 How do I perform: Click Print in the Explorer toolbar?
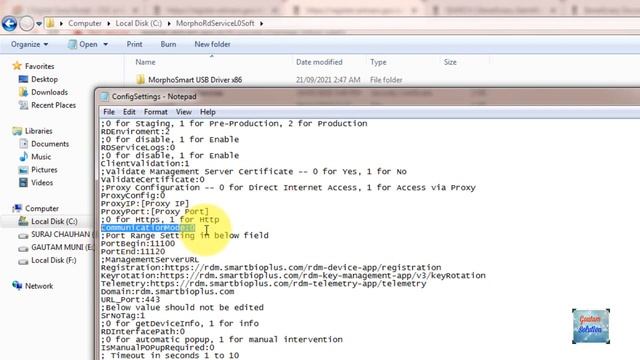134,44
